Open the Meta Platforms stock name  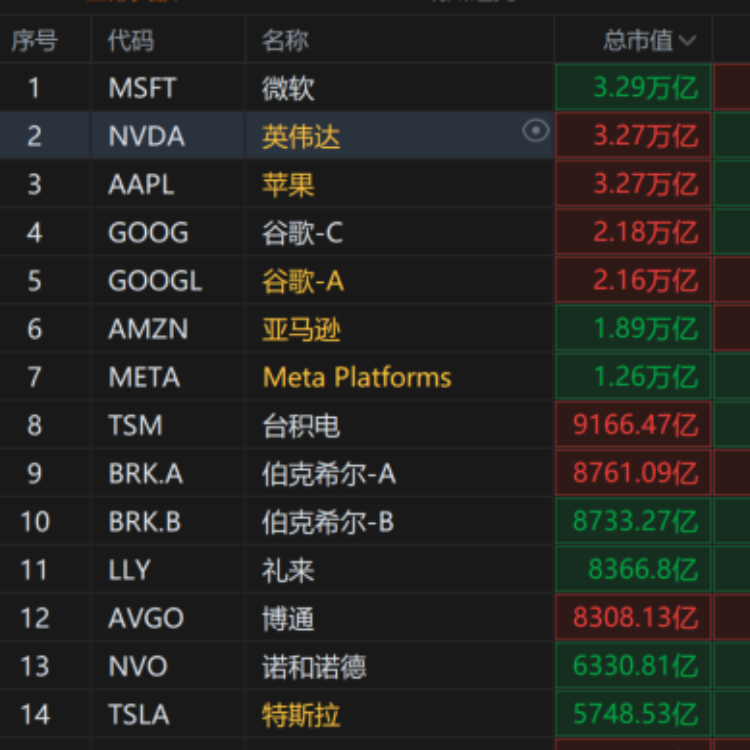click(357, 377)
